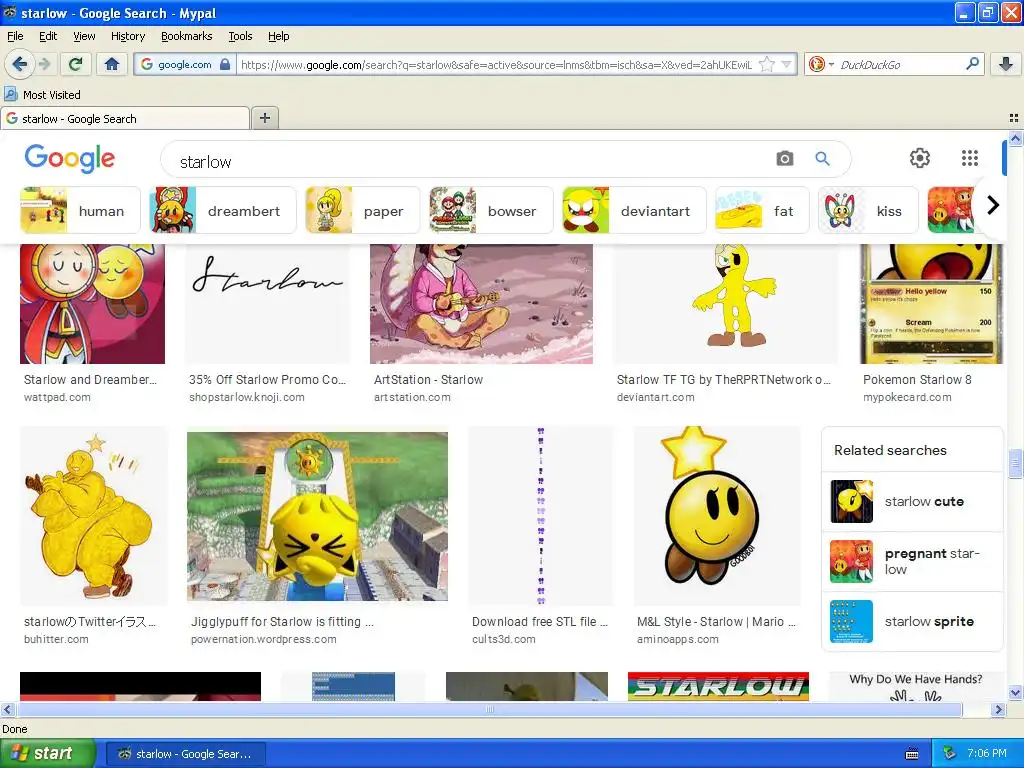This screenshot has height=768, width=1024.
Task: Click the horizontal scrollbar right arrow
Action: (x=998, y=709)
